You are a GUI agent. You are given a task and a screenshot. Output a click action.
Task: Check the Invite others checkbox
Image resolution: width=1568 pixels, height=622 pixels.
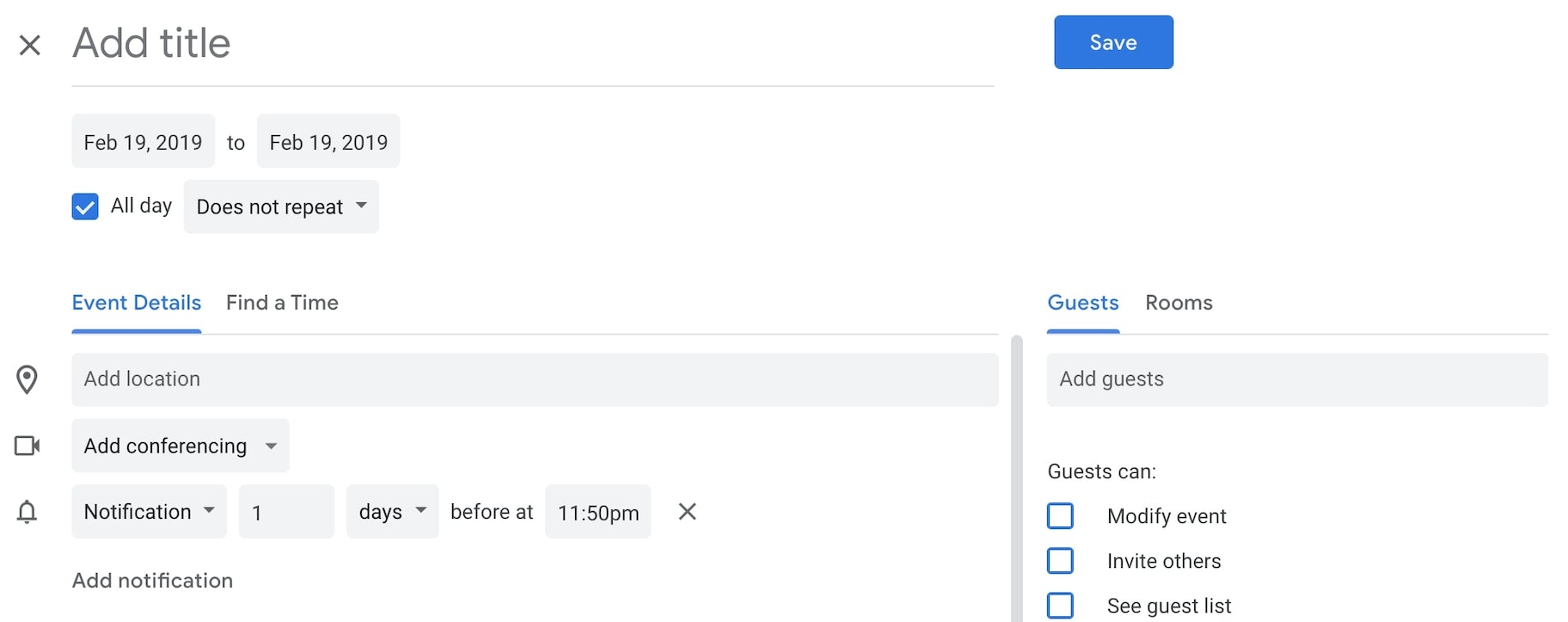1060,561
